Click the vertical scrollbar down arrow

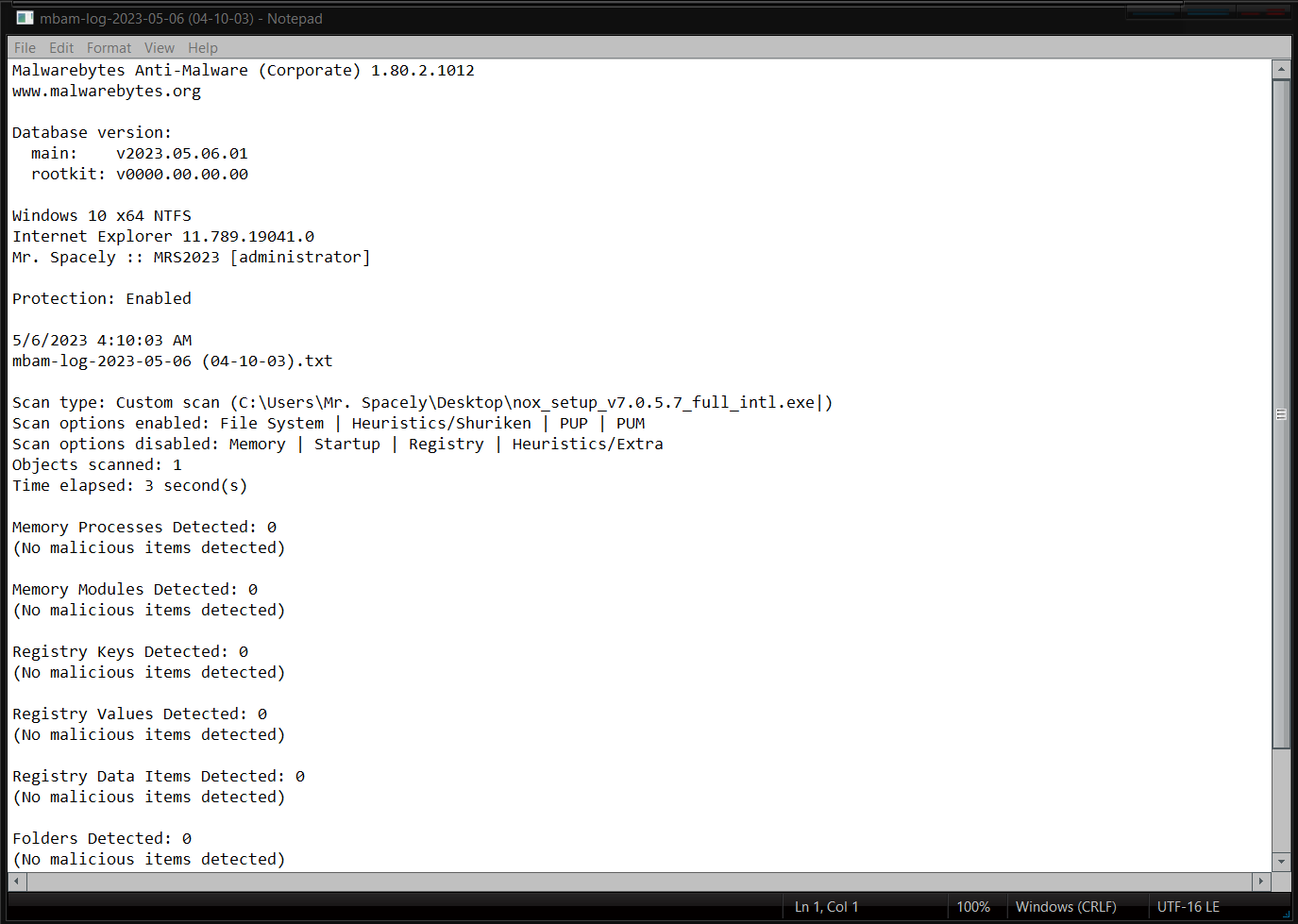(x=1281, y=862)
